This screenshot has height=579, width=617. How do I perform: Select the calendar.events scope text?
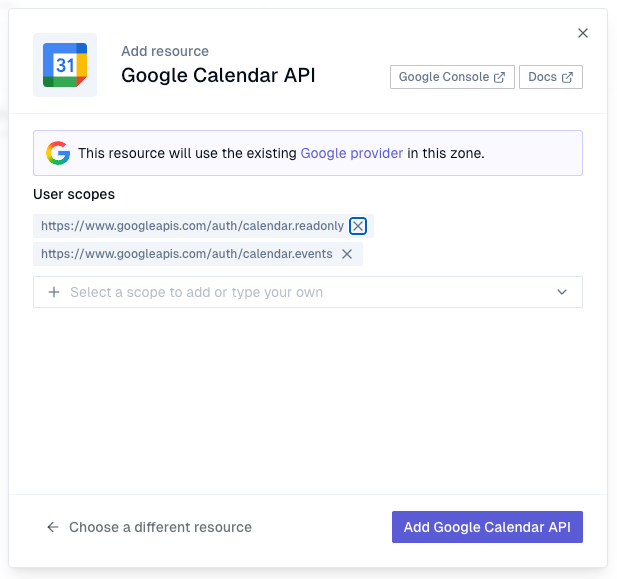[x=187, y=254]
